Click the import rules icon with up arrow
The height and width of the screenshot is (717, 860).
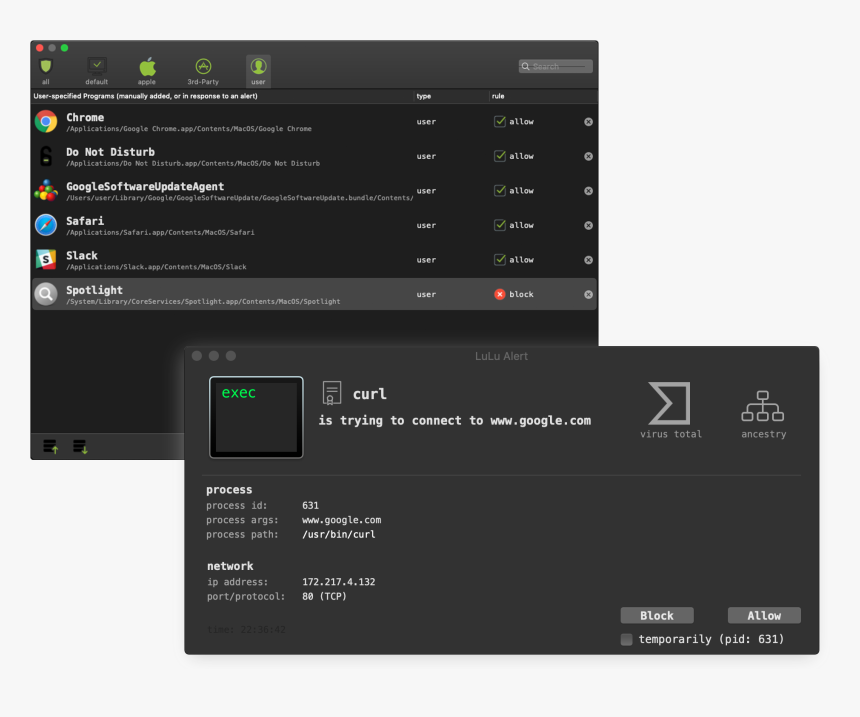pos(50,447)
